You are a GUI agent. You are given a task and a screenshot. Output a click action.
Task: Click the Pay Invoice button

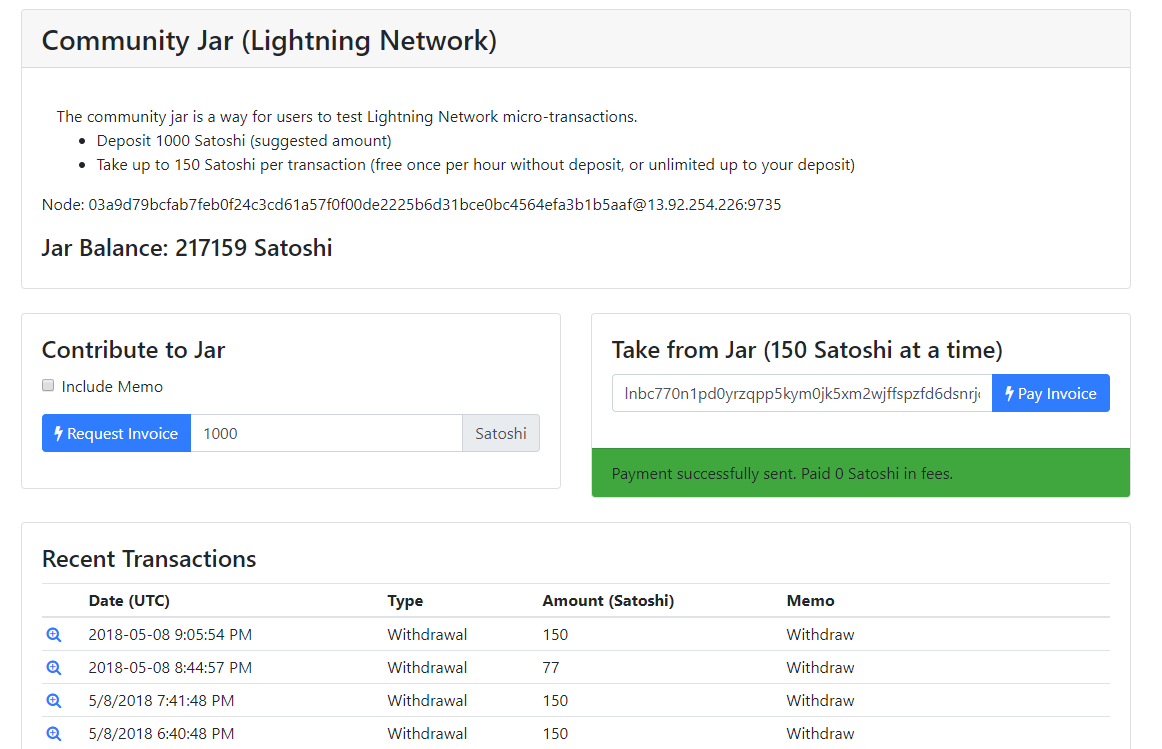(1051, 393)
